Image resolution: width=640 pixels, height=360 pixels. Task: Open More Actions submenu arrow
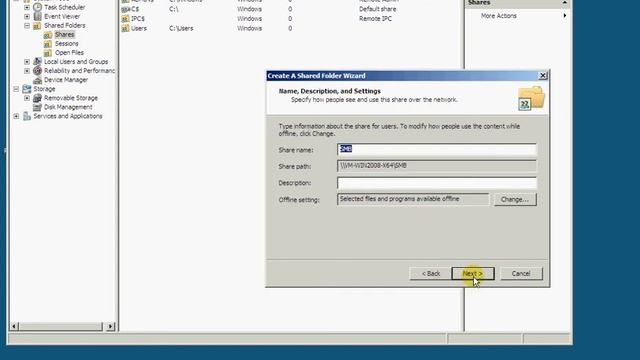(565, 16)
